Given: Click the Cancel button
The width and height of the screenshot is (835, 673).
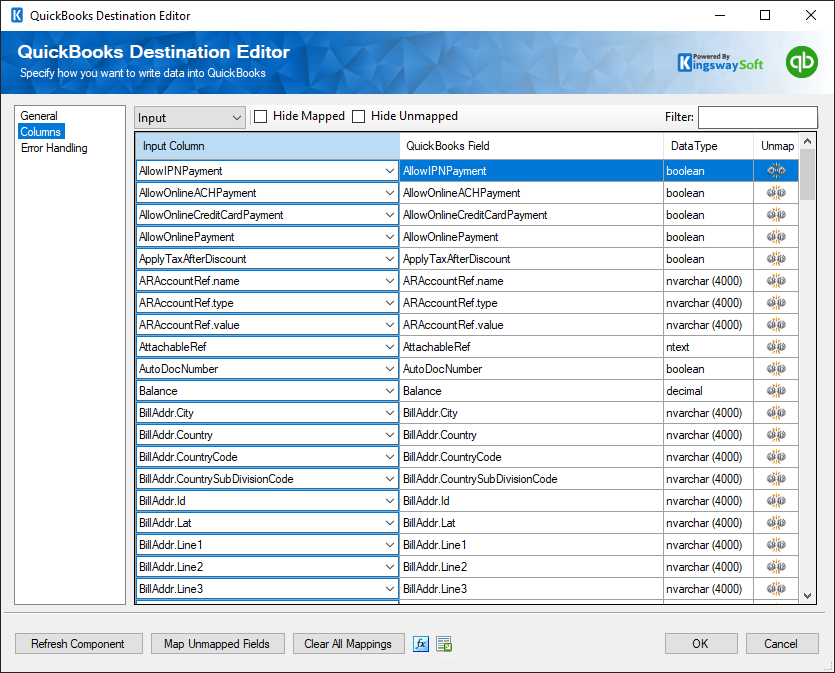Looking at the screenshot, I should tap(781, 644).
